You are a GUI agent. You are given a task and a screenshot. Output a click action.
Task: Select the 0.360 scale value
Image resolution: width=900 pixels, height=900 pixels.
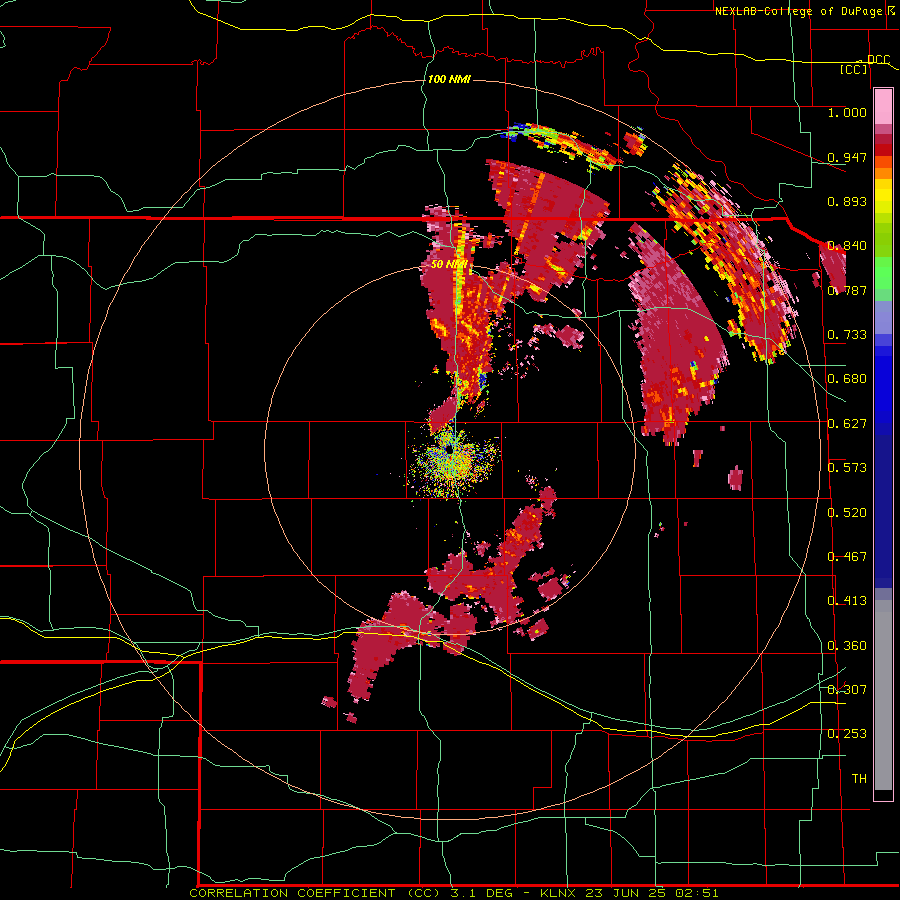847,646
